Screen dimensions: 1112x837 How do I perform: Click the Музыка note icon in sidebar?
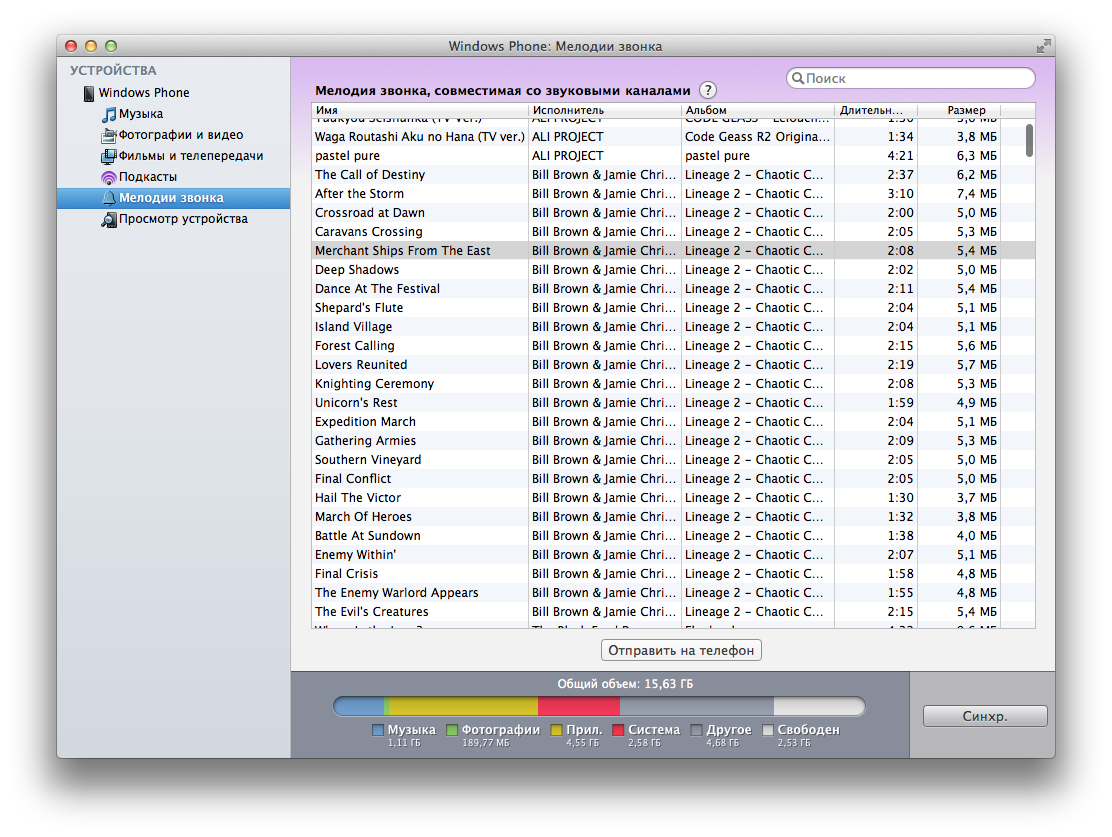point(109,114)
